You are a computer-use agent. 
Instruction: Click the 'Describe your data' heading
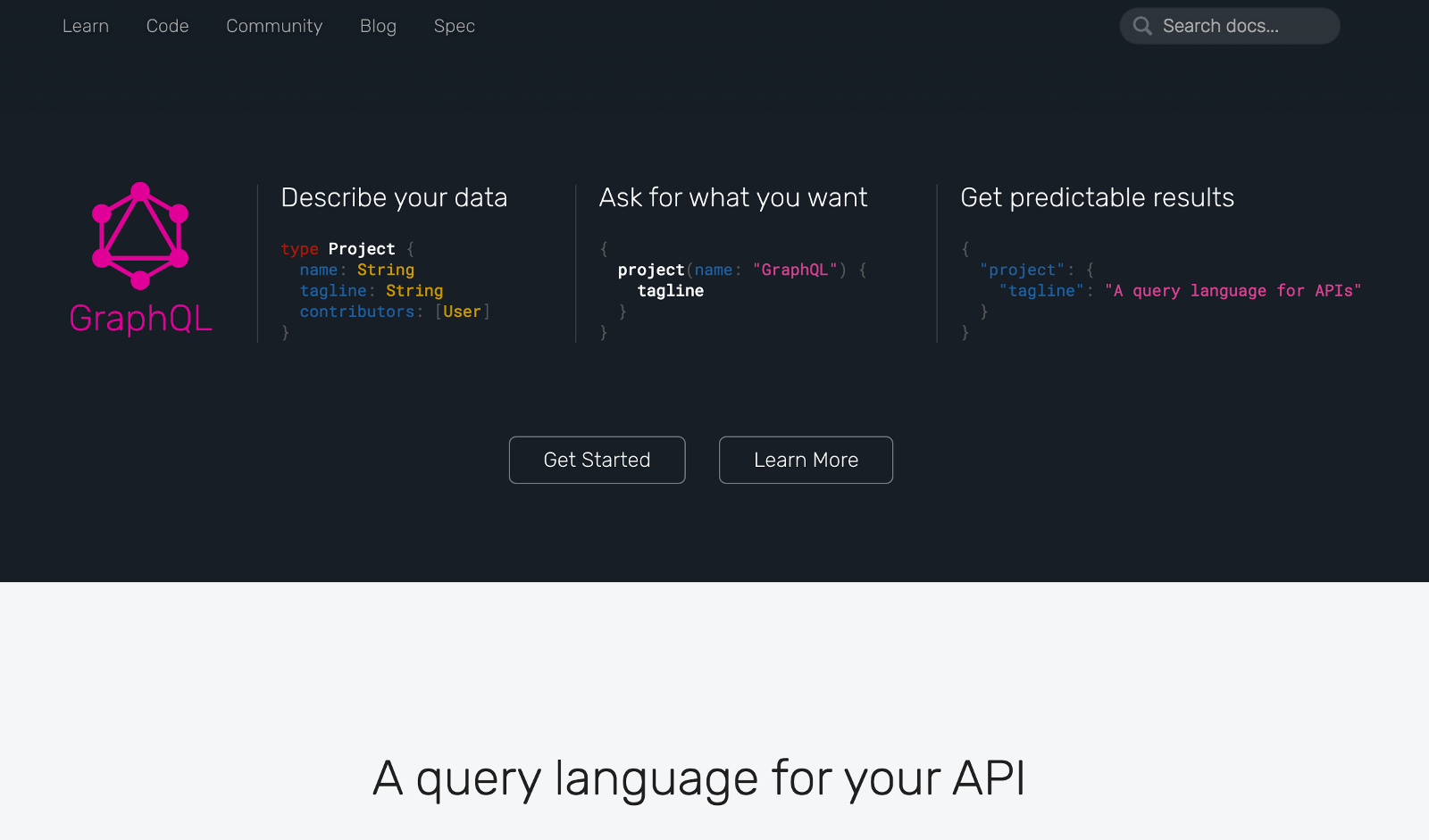pyautogui.click(x=394, y=197)
